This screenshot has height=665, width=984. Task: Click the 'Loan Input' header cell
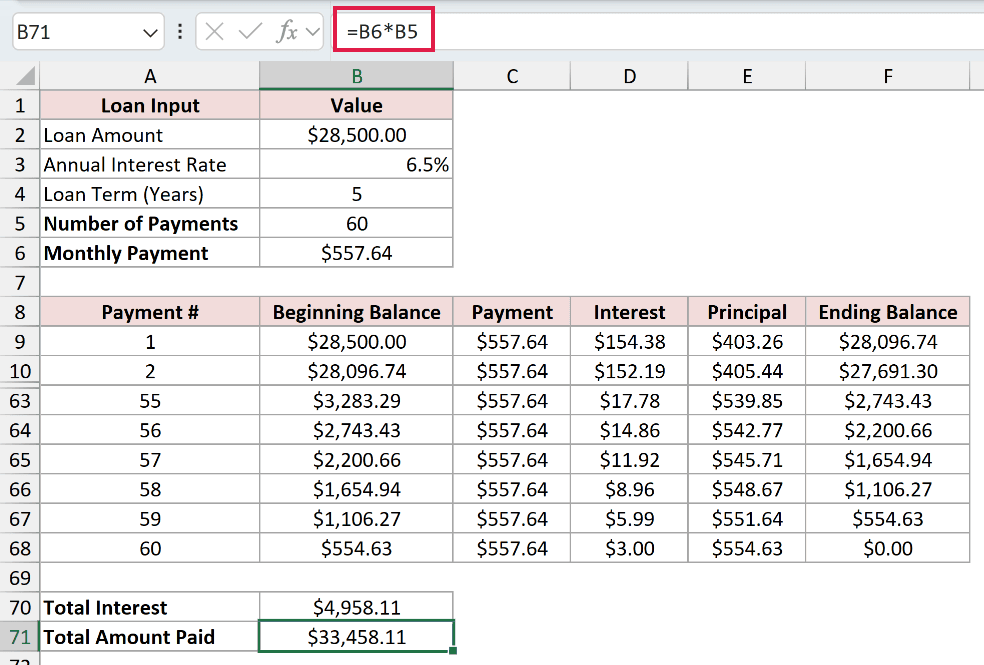pos(150,105)
